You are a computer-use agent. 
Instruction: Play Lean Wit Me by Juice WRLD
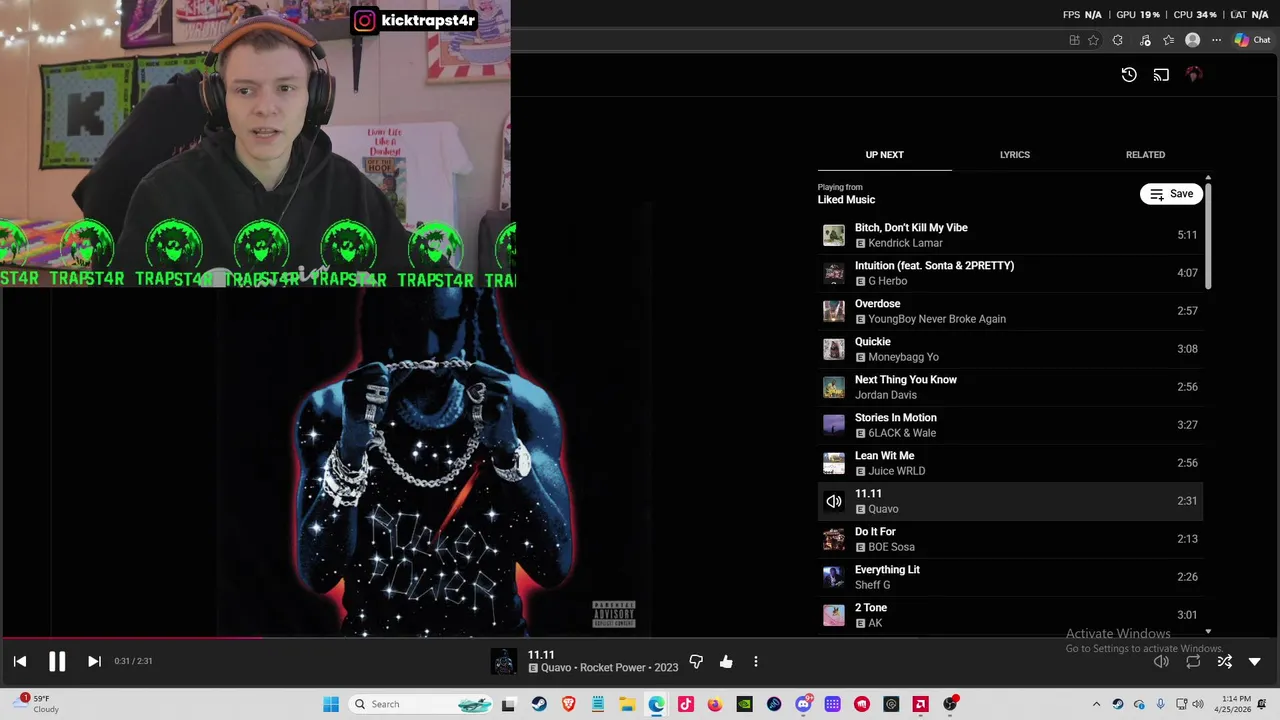tap(1010, 463)
